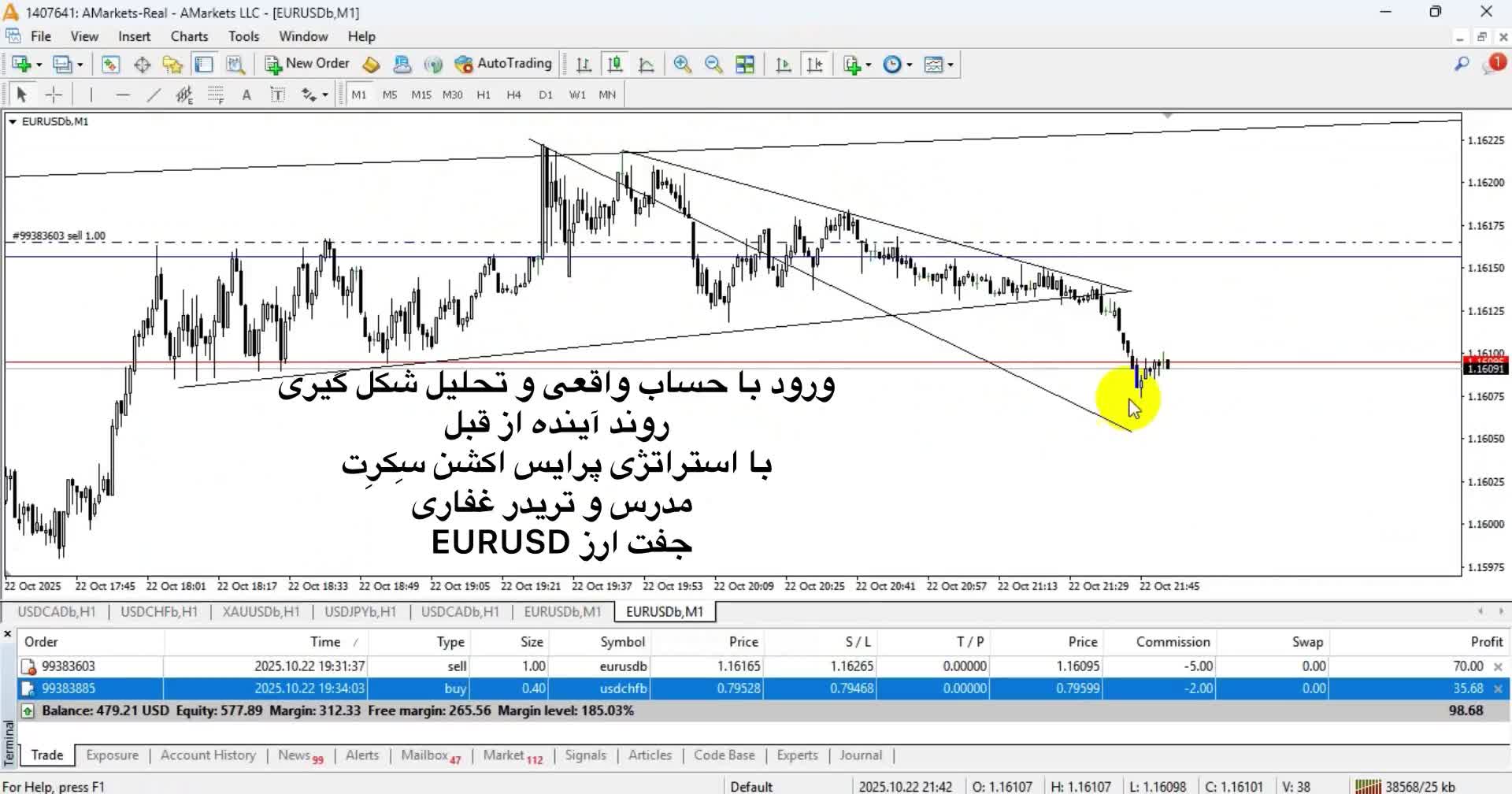Toggle the chart shift from right edge
1512x794 pixels.
(x=815, y=64)
